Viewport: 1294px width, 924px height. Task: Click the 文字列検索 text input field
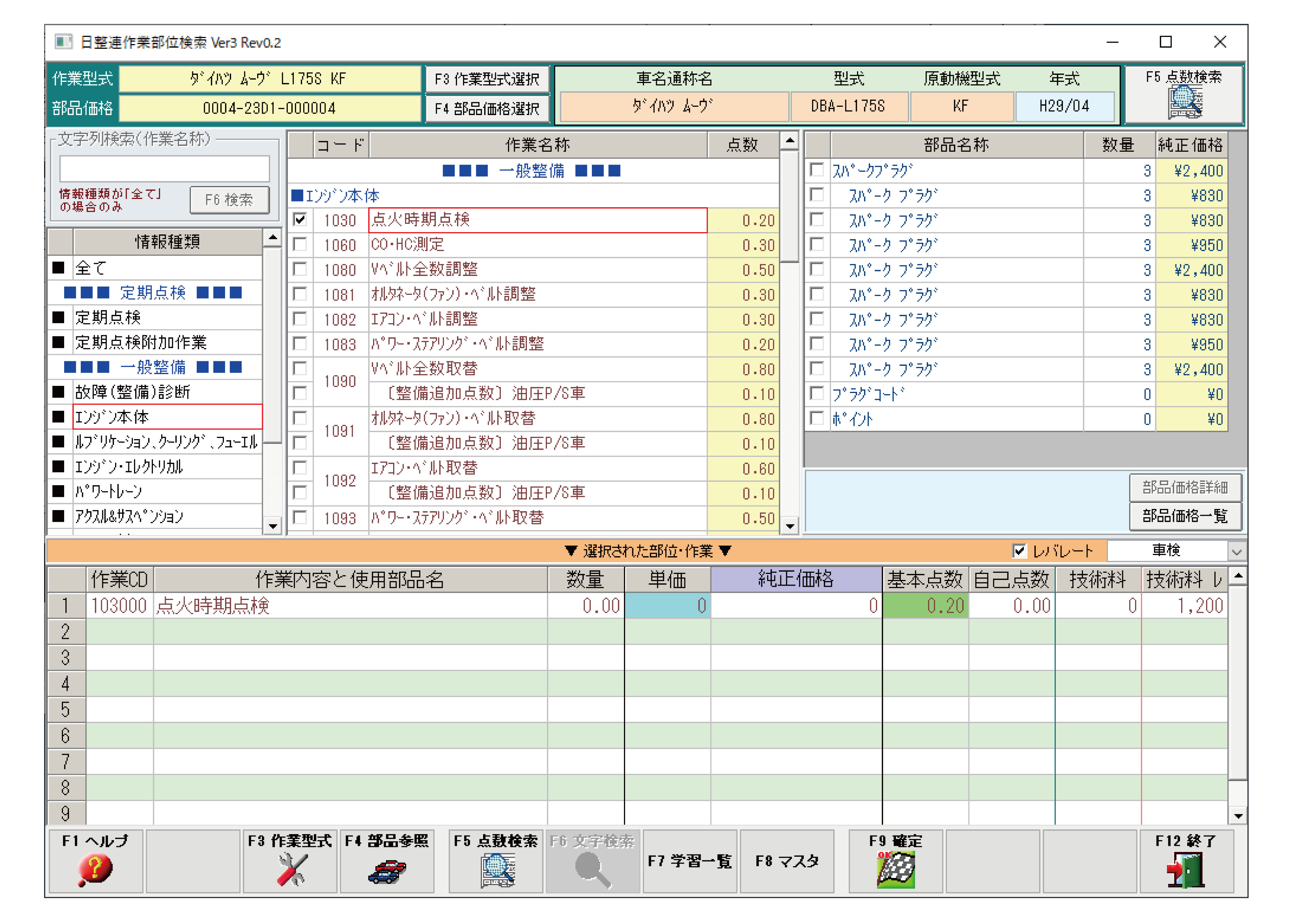pos(164,169)
